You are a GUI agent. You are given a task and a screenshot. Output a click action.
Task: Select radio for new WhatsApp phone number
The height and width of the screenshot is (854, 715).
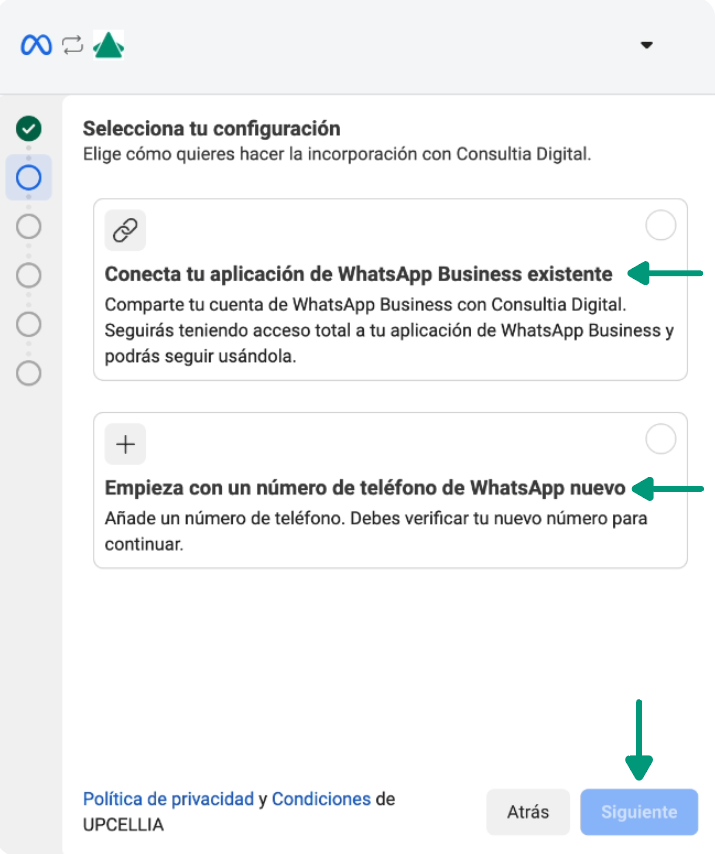click(x=660, y=439)
